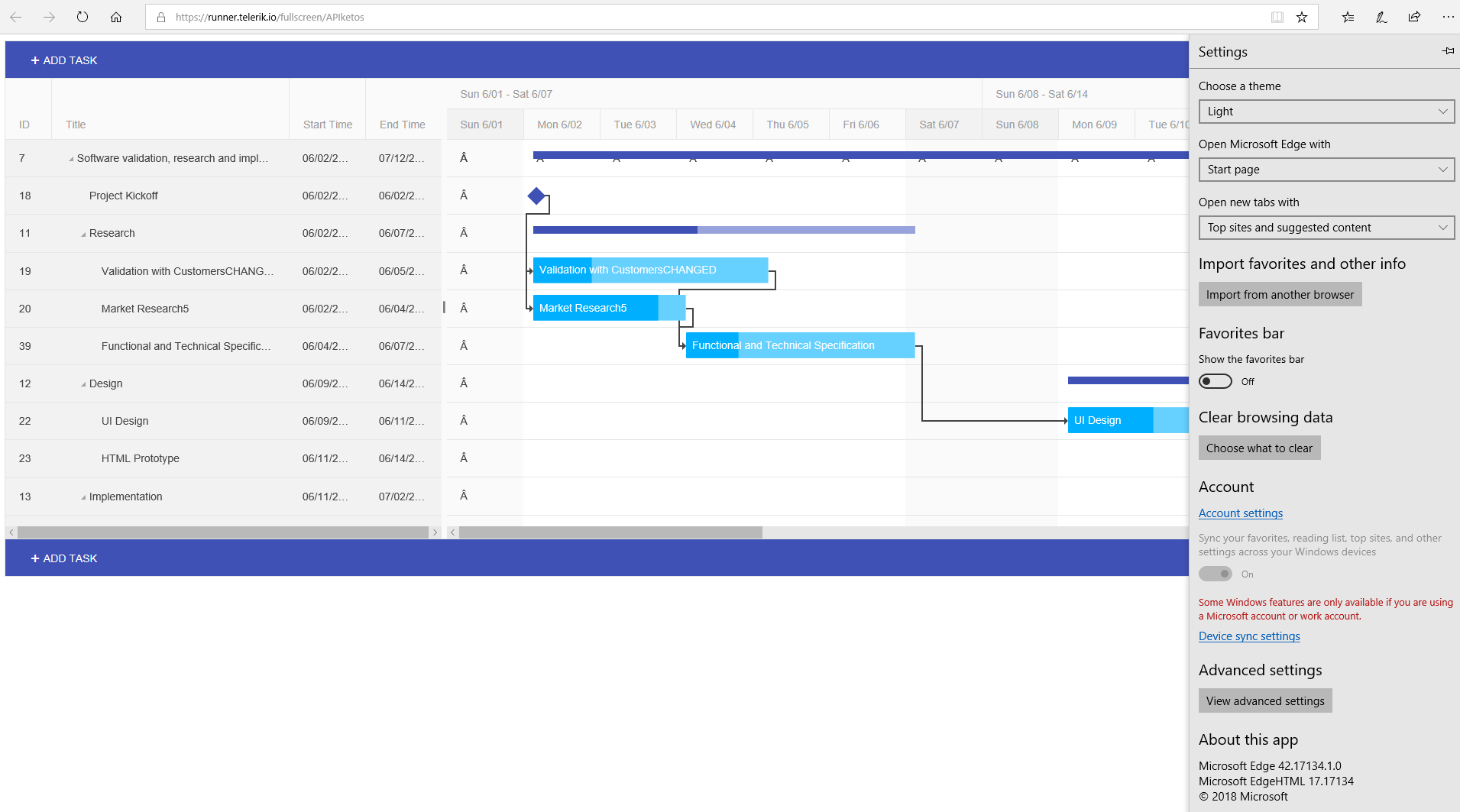This screenshot has height=812, width=1460.
Task: Collapse the Research task group
Action: [84, 233]
